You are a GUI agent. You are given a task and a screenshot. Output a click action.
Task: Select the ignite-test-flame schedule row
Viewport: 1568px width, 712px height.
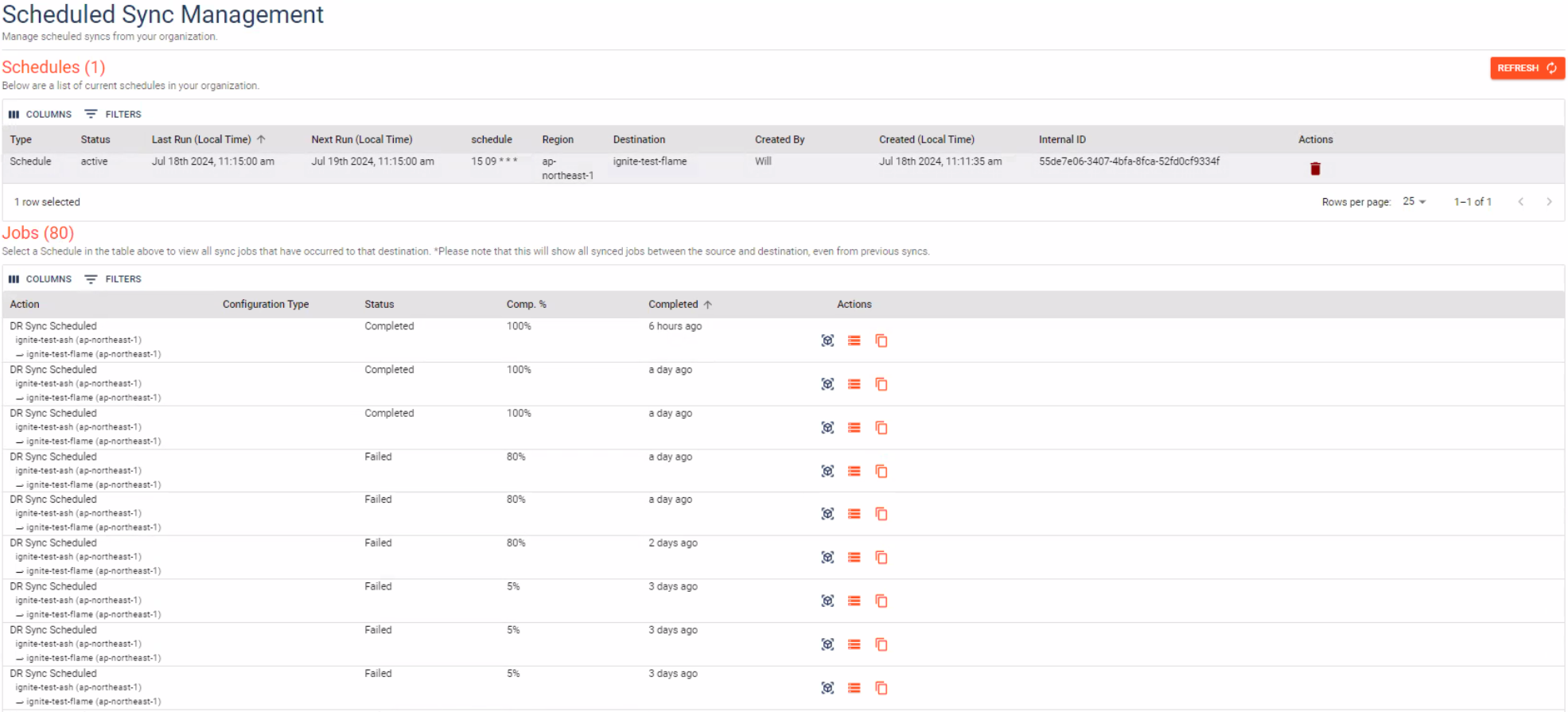(x=649, y=161)
